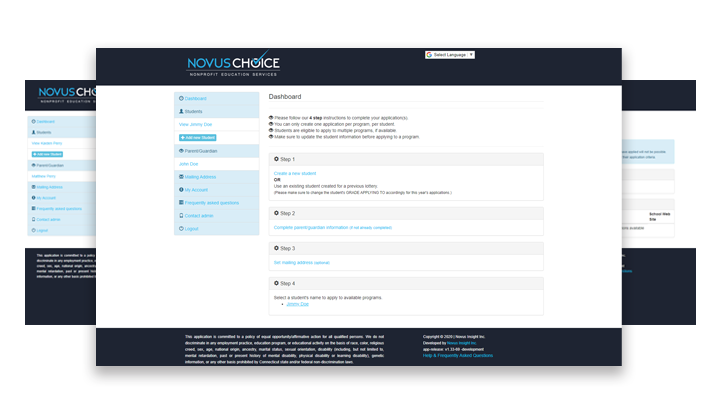Click 'Create a new student' link
Screen dimensions: 720x400
click(x=295, y=173)
